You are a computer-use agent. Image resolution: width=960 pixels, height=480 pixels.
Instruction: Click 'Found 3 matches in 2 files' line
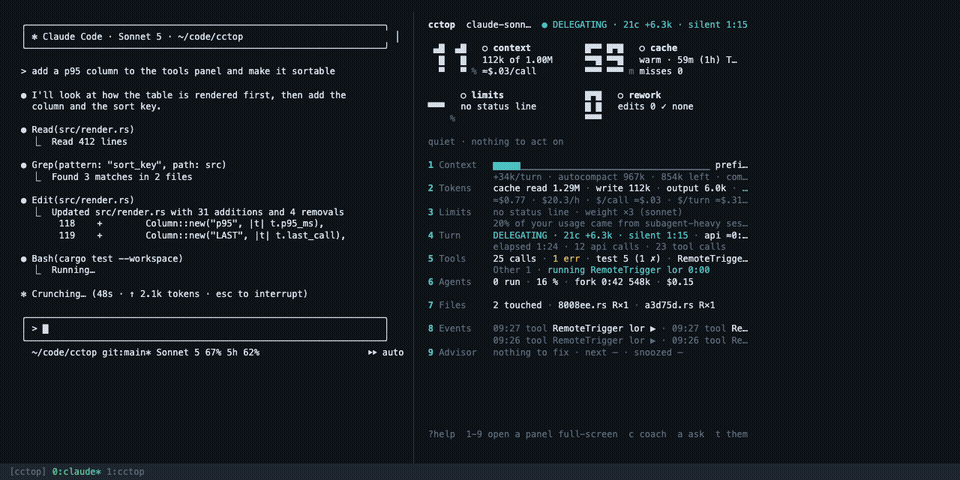(122, 177)
